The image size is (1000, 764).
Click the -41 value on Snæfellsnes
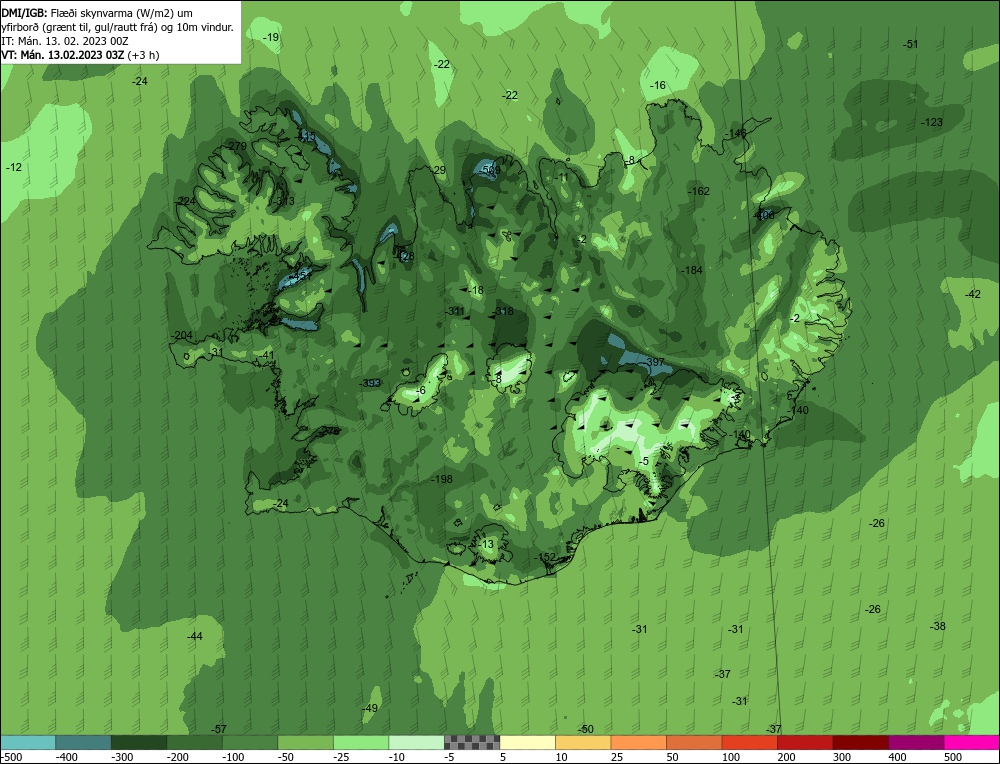[265, 355]
